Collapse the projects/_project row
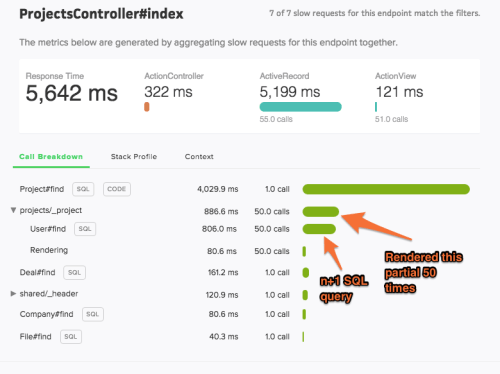 (13, 210)
